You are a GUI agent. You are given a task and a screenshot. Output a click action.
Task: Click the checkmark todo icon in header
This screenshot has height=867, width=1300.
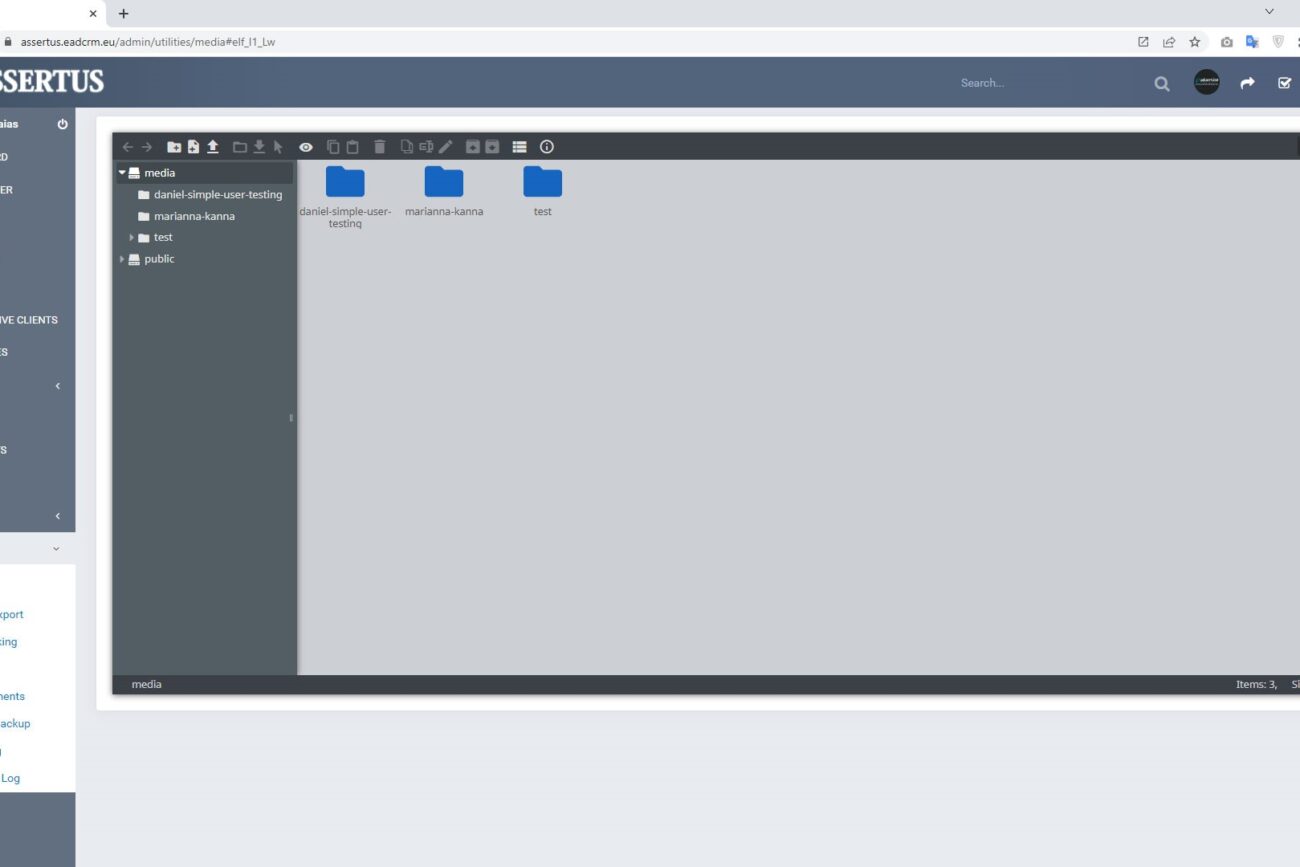1285,83
